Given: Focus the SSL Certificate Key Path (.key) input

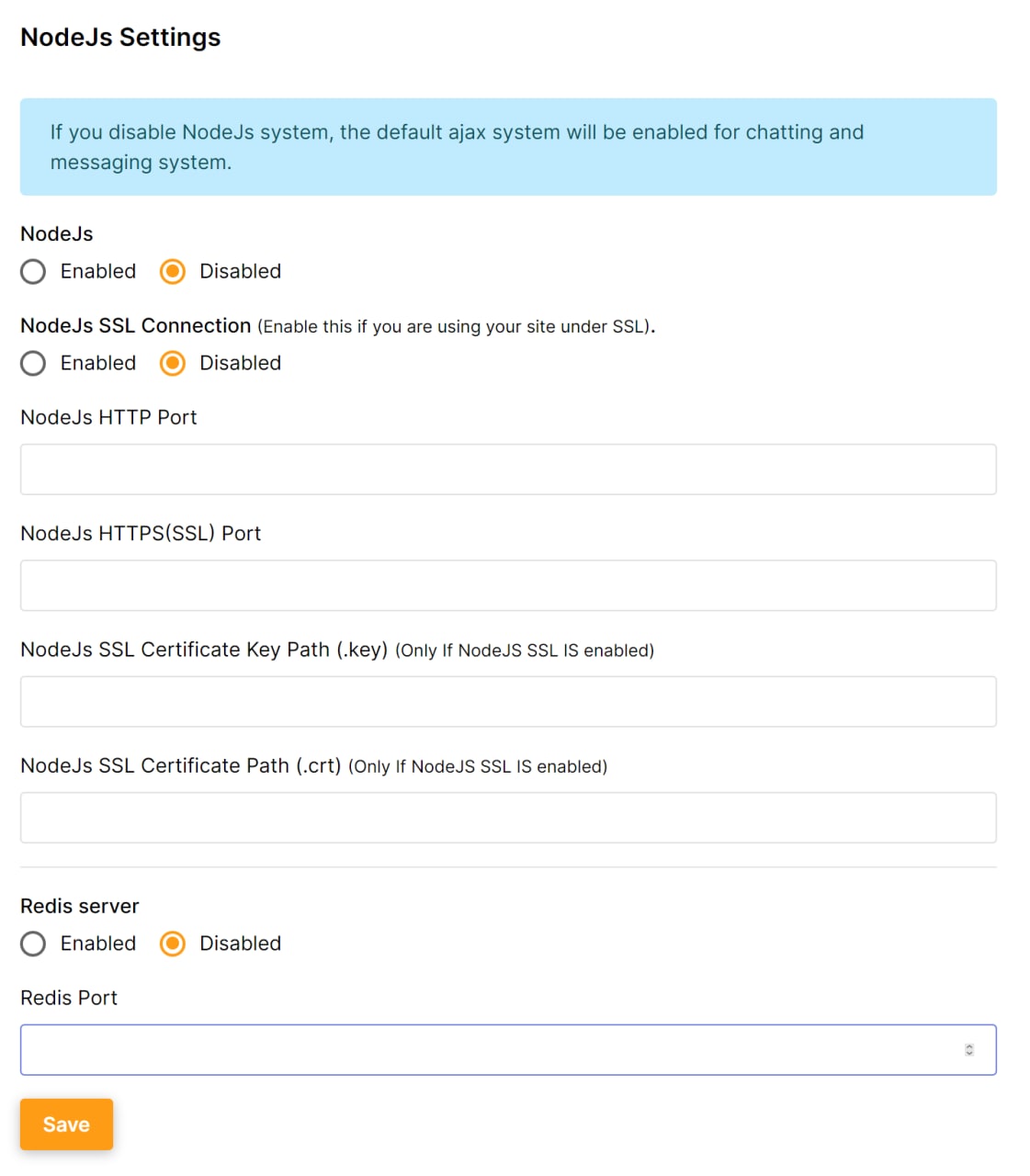Looking at the screenshot, I should click(508, 702).
